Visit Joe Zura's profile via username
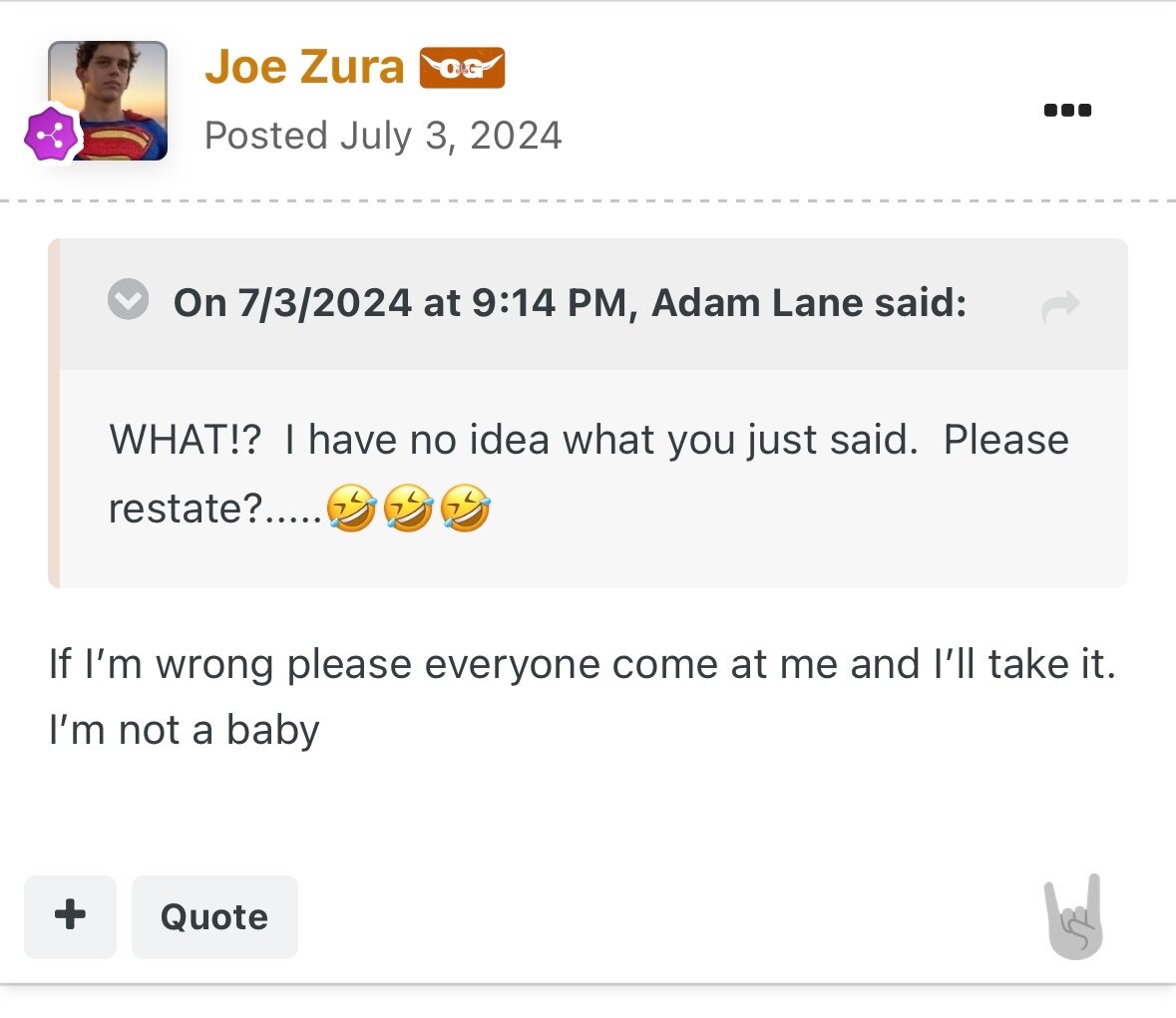This screenshot has width=1176, height=1018. [x=304, y=67]
